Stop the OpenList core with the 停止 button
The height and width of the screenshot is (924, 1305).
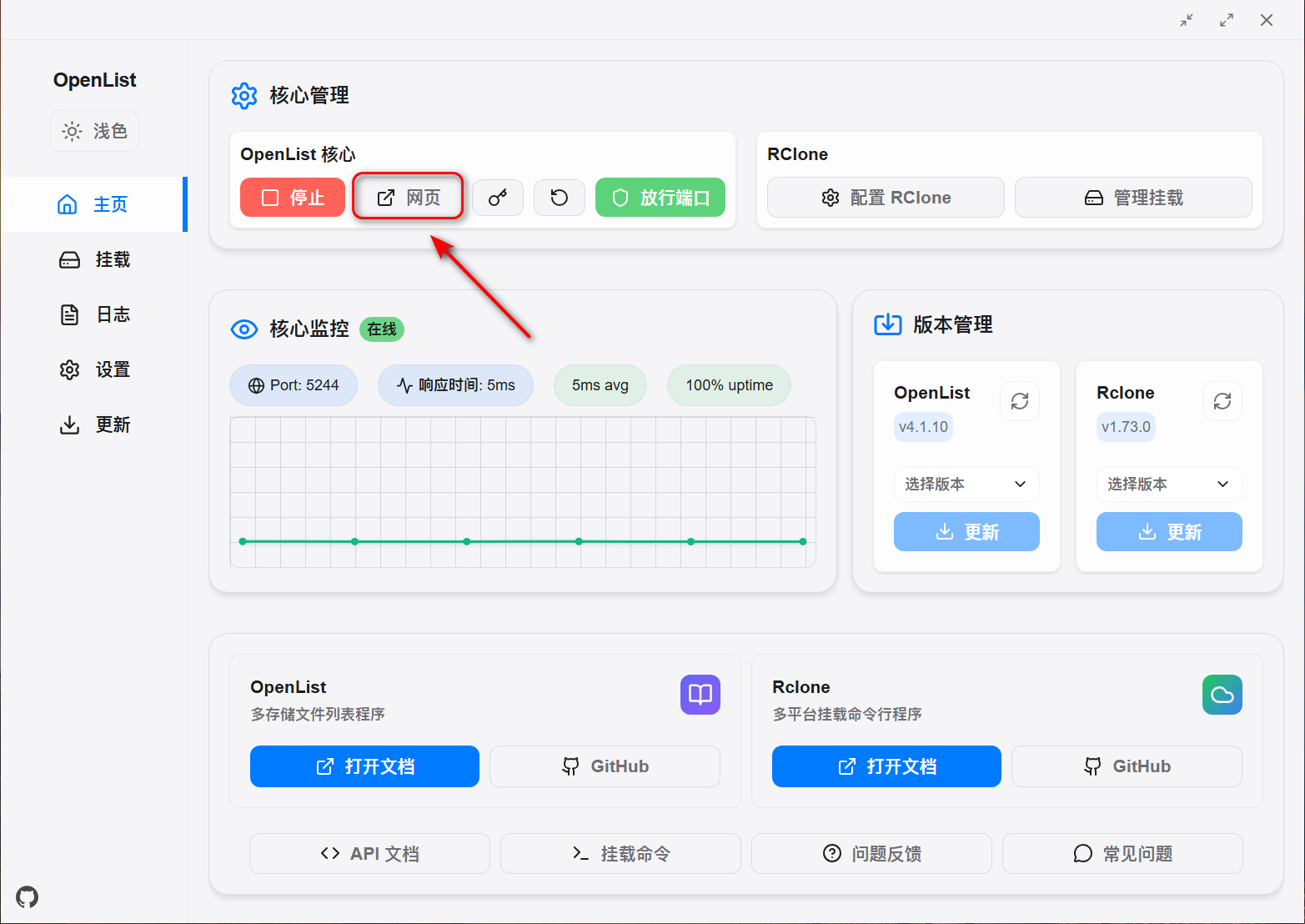(x=292, y=198)
